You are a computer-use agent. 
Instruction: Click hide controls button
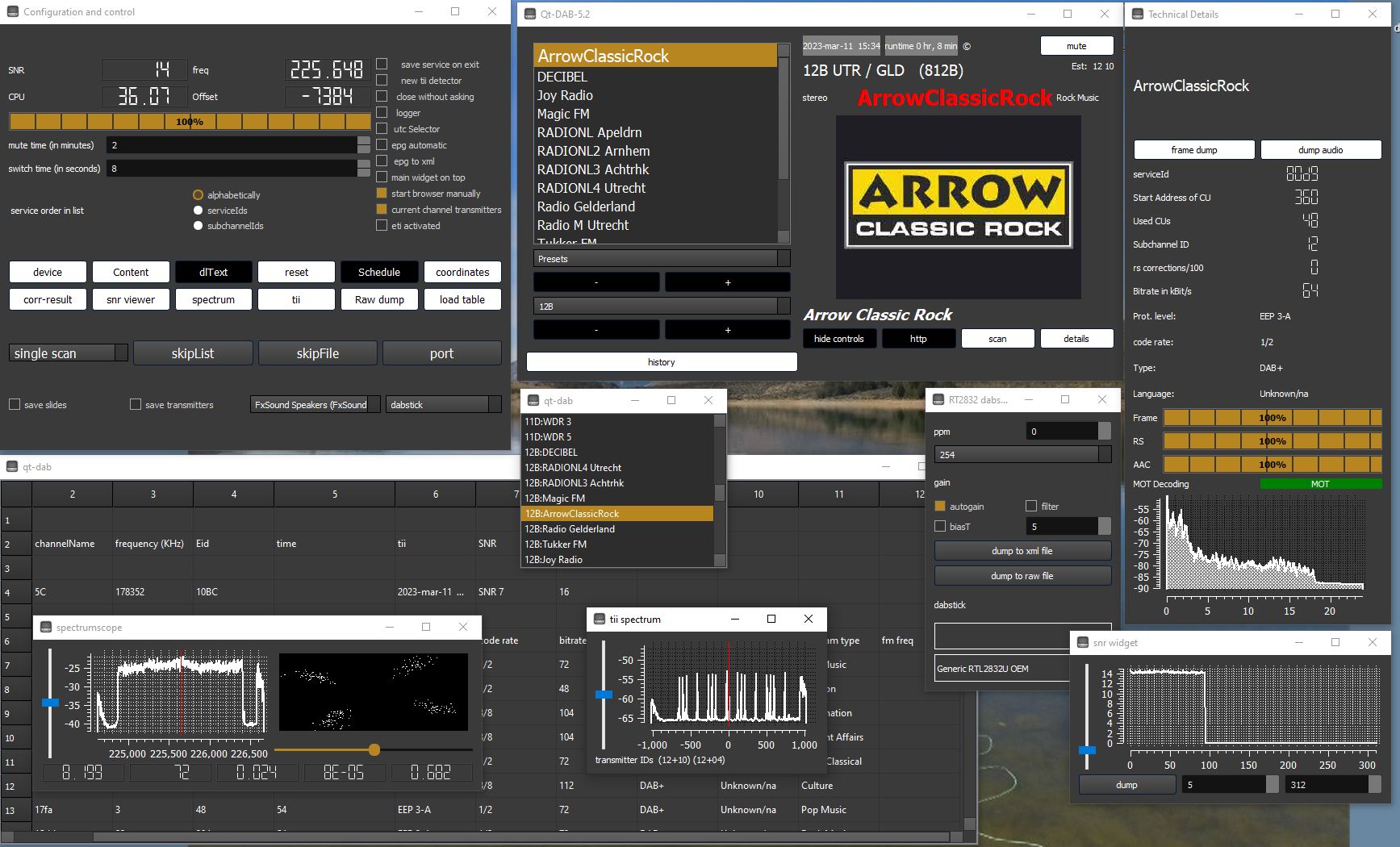tap(839, 339)
